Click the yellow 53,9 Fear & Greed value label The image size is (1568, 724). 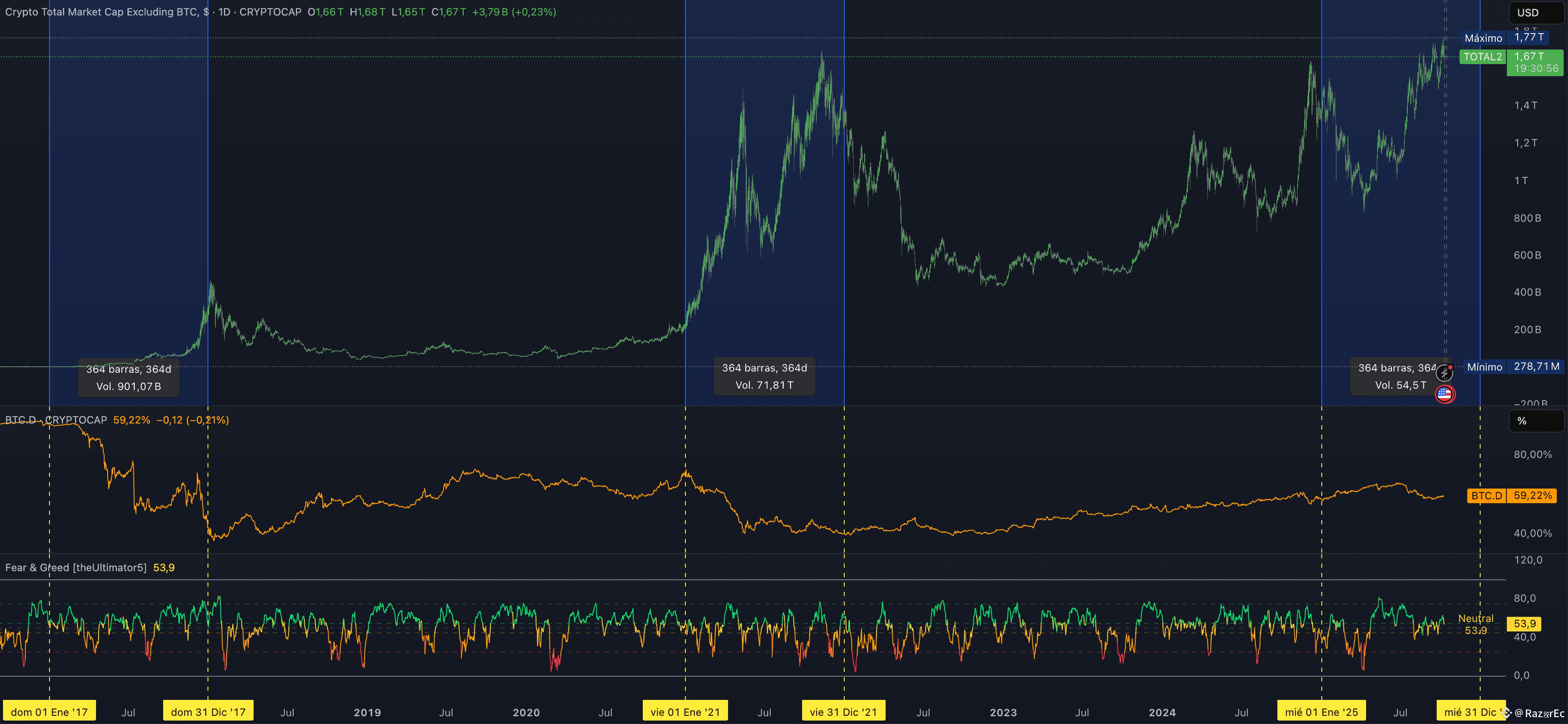click(1524, 624)
